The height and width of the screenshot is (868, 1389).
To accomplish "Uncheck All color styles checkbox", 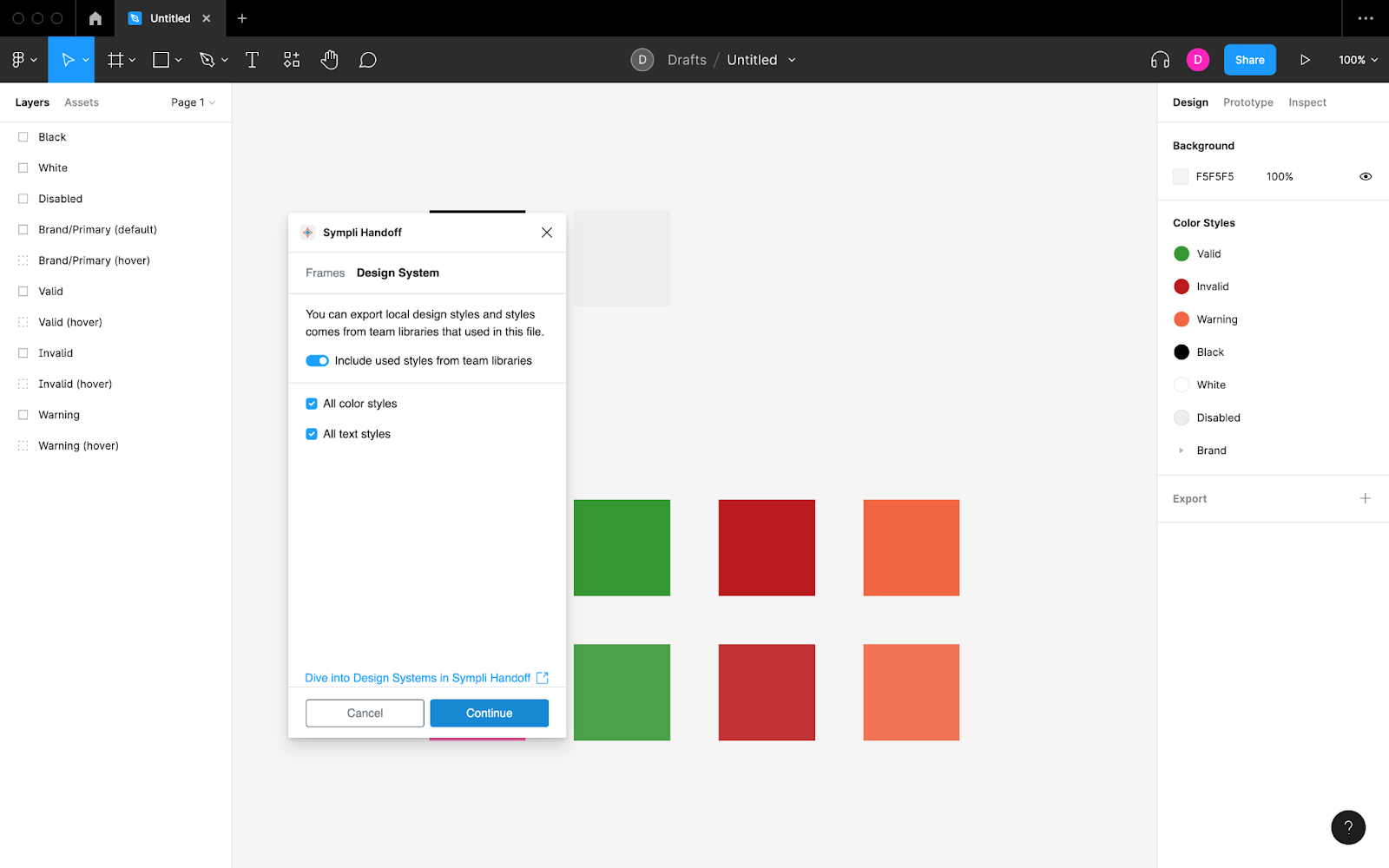I will click(x=312, y=404).
